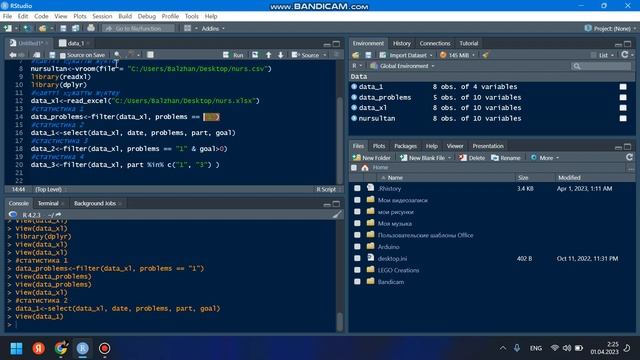Check the nursultan object checkbox
Viewport: 640px width, 360px height.
coord(623,118)
